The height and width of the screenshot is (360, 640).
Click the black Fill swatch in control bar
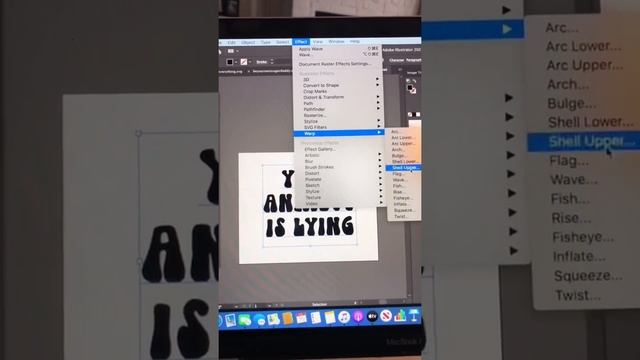230,62
